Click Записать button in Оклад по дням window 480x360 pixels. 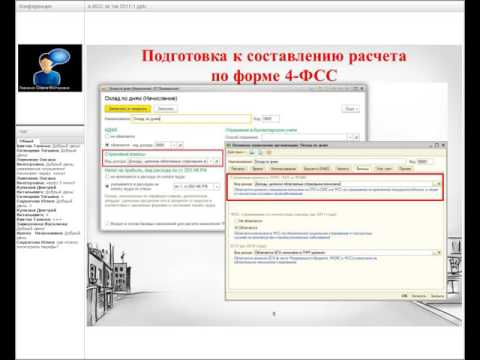[x=166, y=109]
